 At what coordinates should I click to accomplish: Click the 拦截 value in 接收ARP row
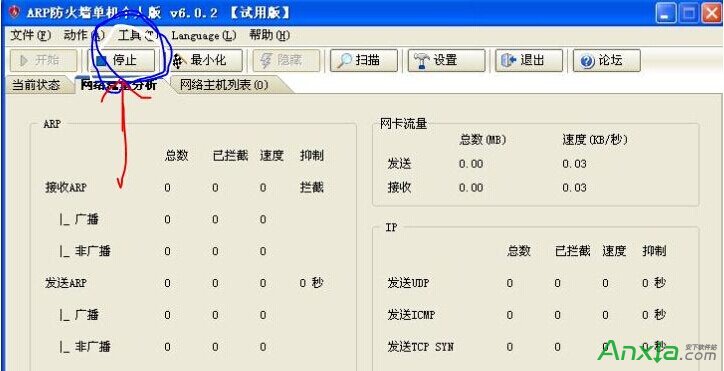click(312, 188)
